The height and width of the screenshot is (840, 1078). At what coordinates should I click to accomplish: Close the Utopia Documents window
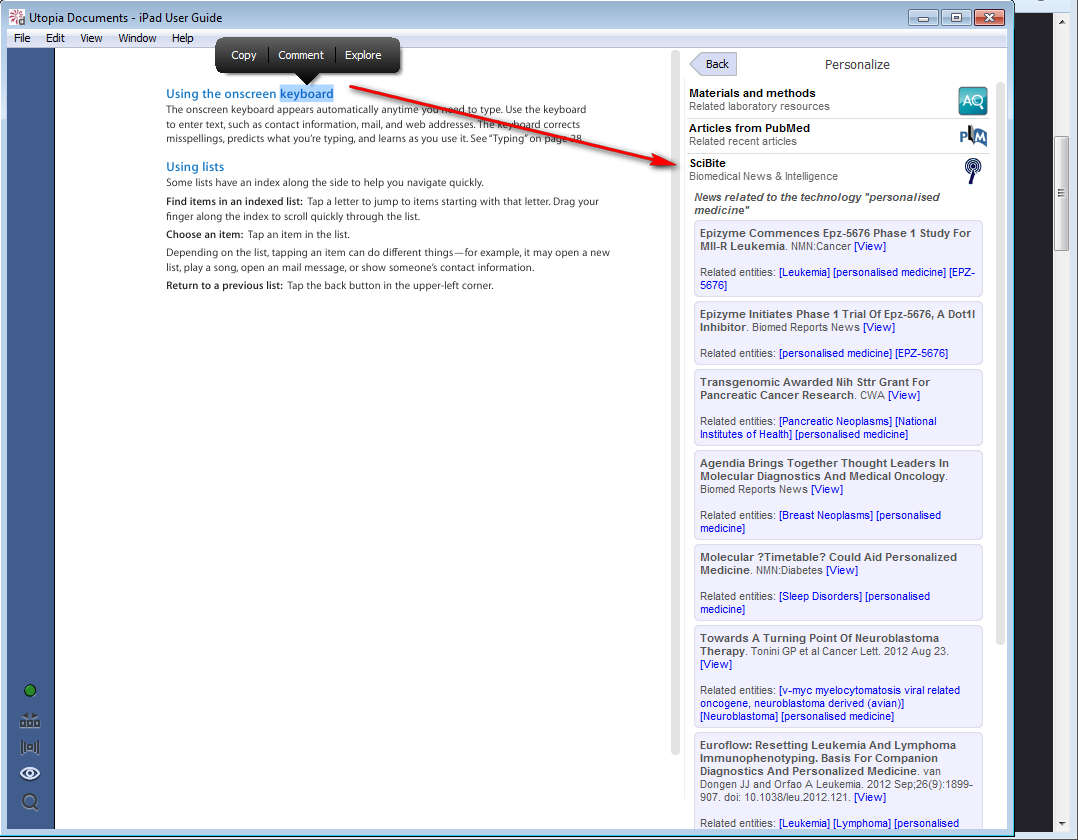click(989, 18)
